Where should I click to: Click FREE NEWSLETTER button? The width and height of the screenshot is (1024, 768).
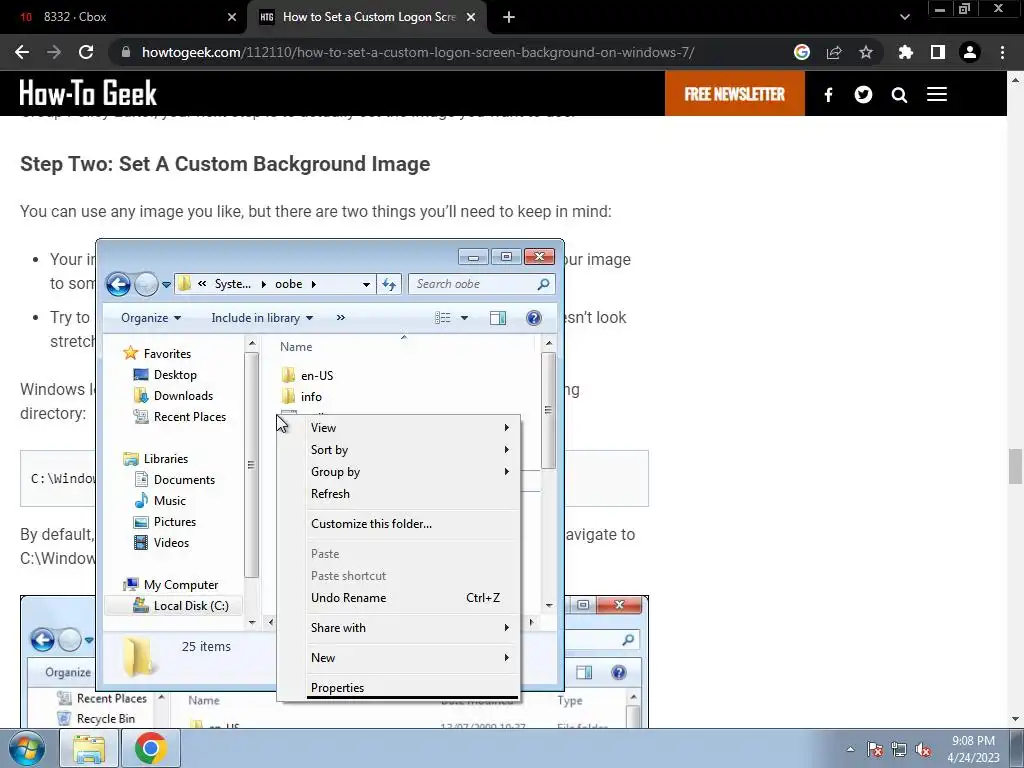click(735, 95)
